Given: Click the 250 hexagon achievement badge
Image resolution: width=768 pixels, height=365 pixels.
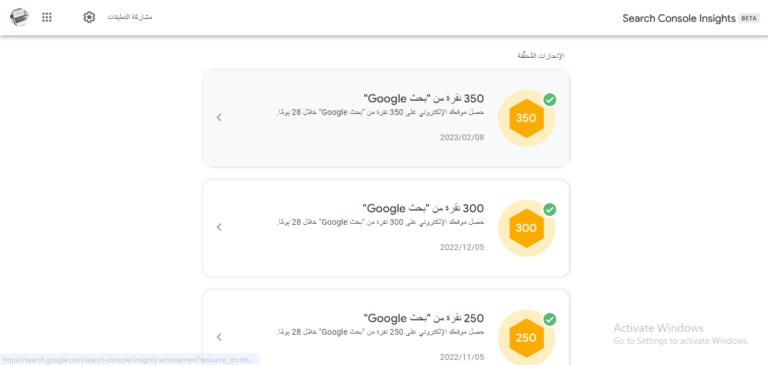Looking at the screenshot, I should [x=527, y=338].
